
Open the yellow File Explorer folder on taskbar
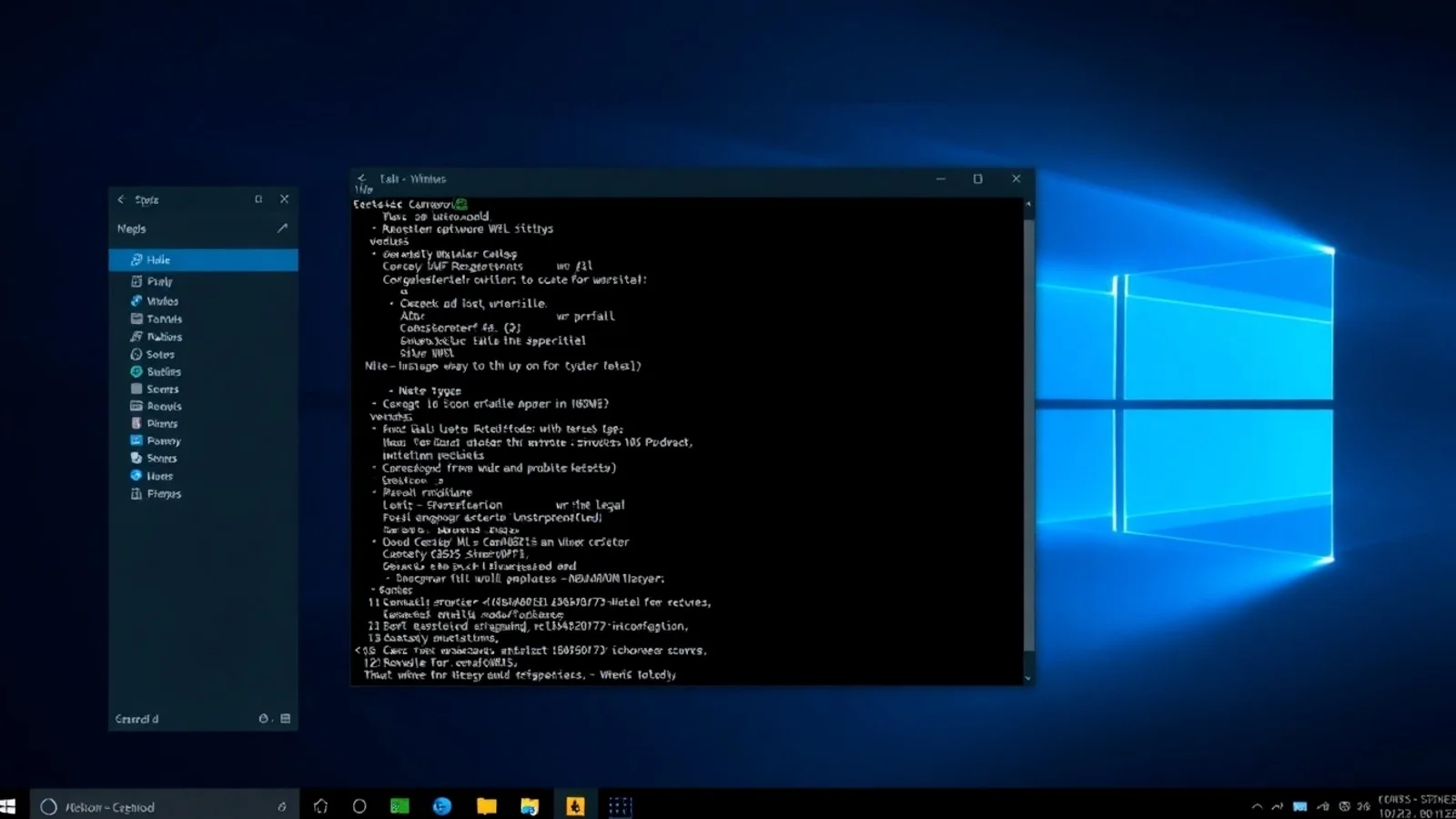point(487,806)
